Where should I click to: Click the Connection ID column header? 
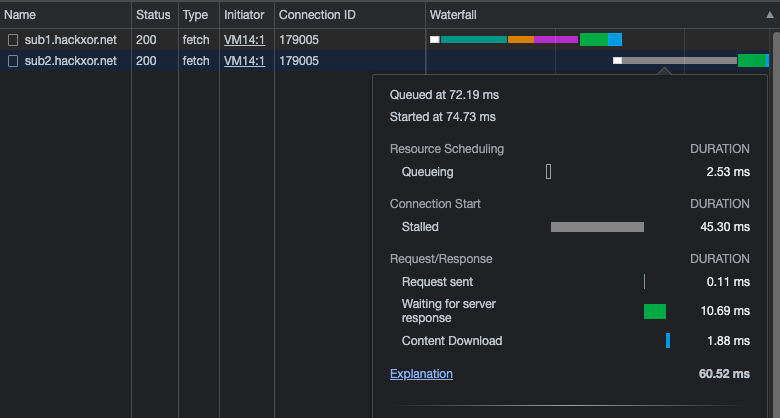pos(316,15)
